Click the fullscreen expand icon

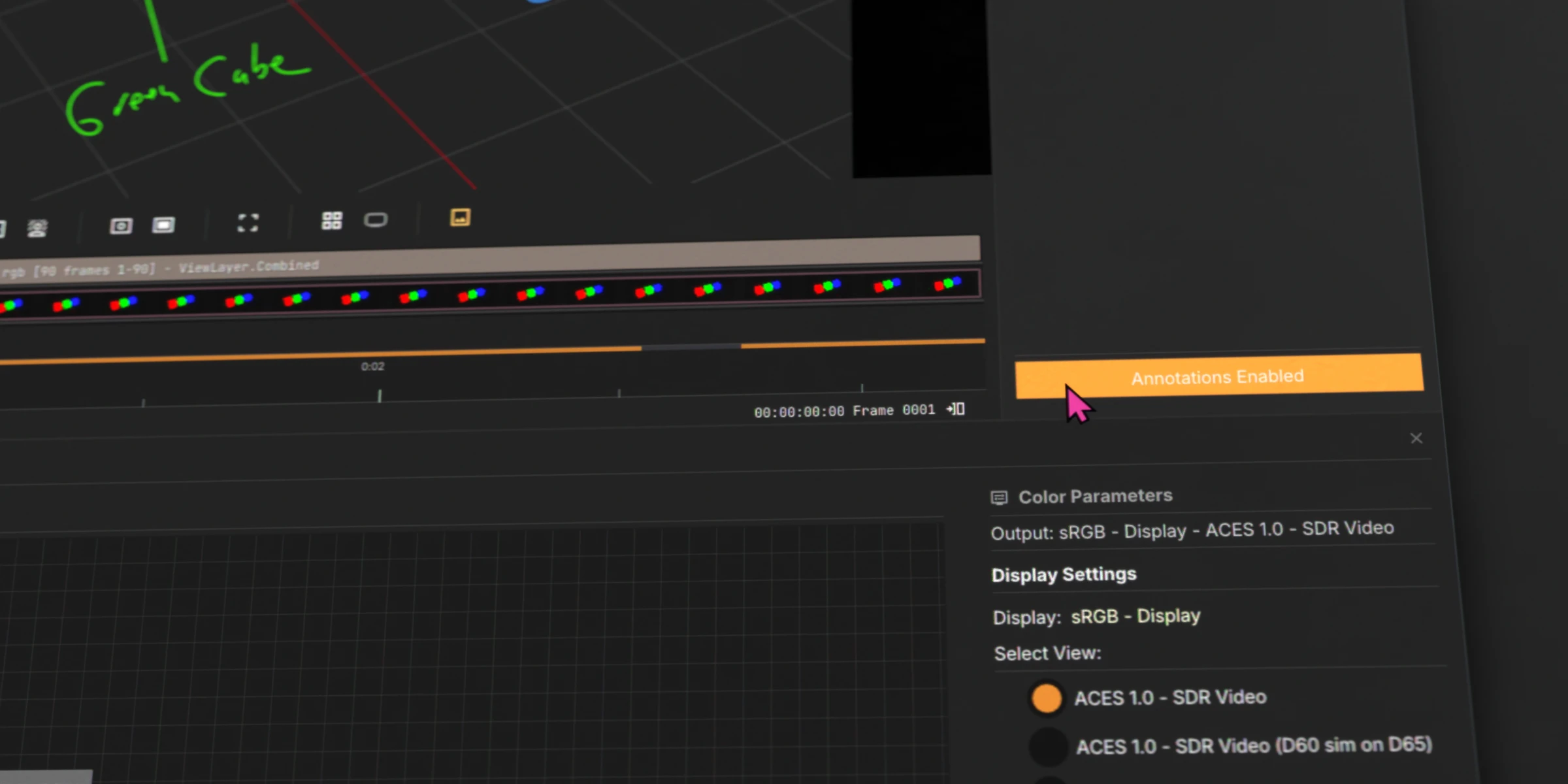(x=247, y=222)
